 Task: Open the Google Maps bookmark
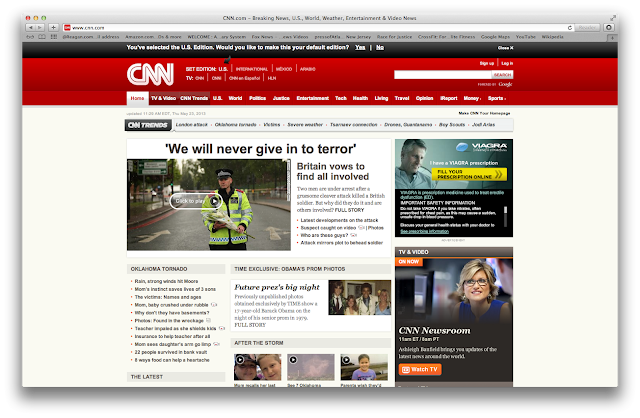click(x=495, y=37)
